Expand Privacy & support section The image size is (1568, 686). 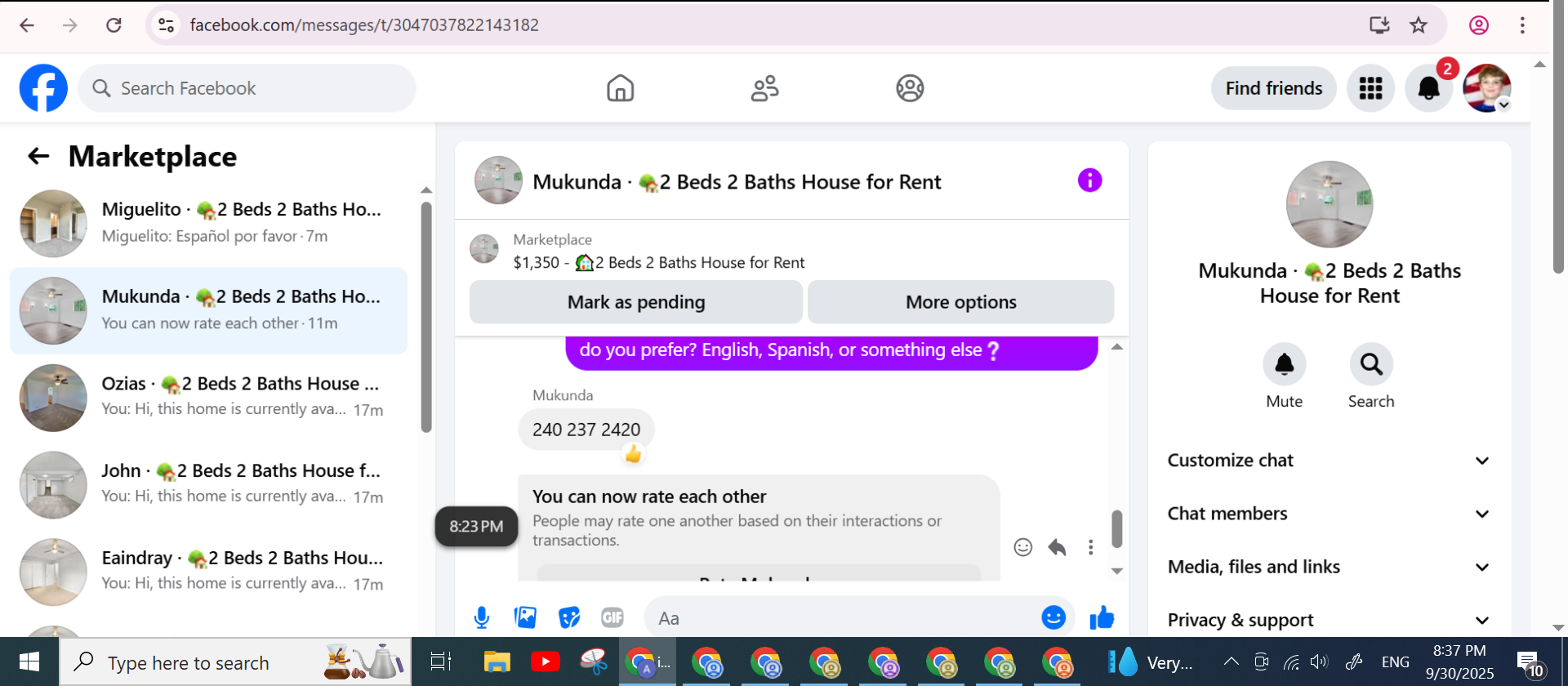pos(1329,620)
